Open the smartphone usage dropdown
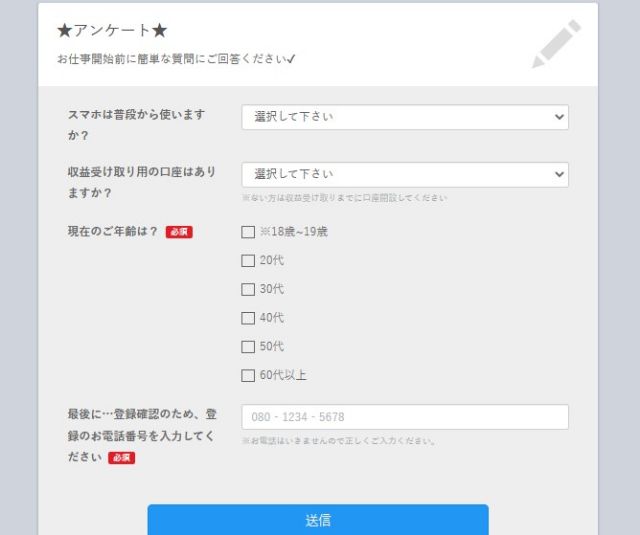 coord(405,117)
